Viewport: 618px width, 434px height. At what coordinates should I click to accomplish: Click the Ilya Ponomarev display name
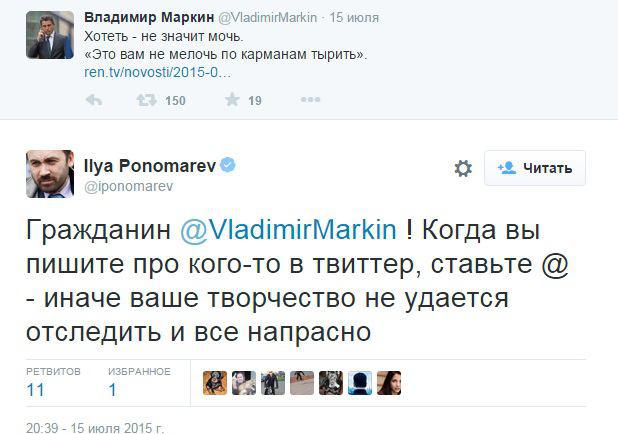point(151,164)
